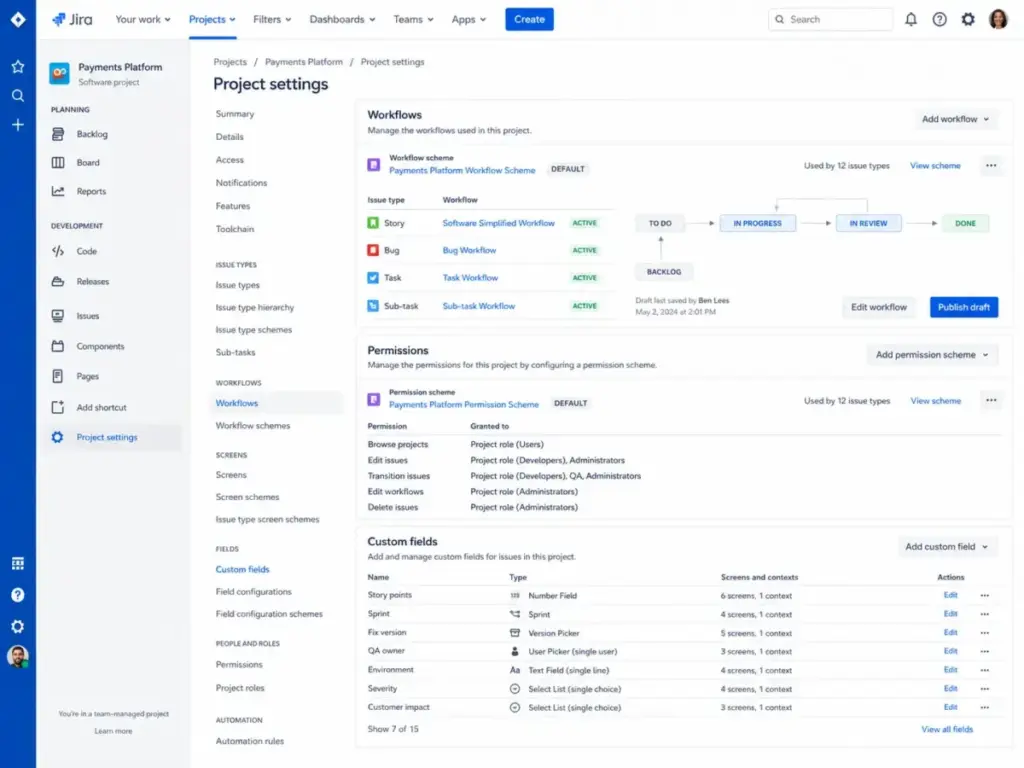1024x768 pixels.
Task: Click Edit for the Sprint custom field
Action: click(950, 614)
